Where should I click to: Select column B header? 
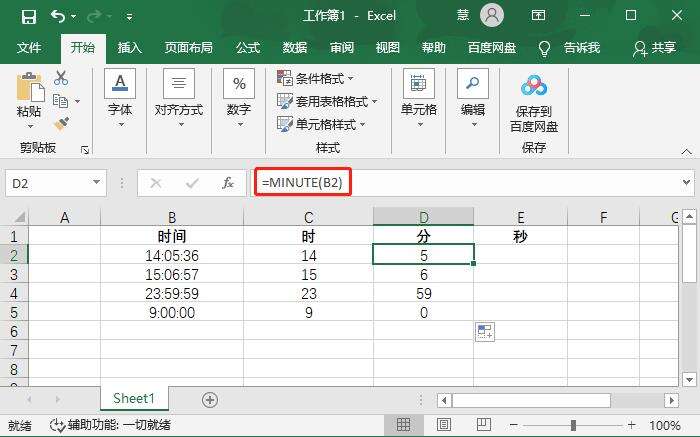pos(172,217)
